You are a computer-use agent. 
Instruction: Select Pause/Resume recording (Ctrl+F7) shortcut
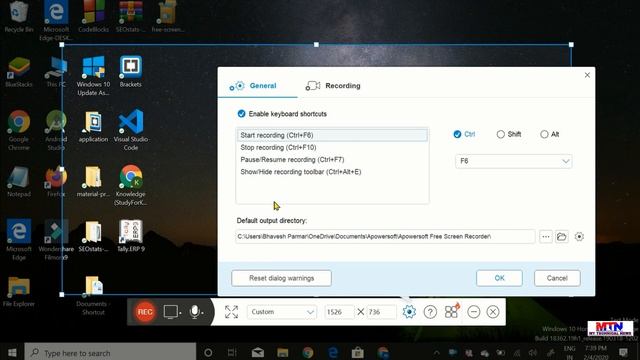coord(332,160)
